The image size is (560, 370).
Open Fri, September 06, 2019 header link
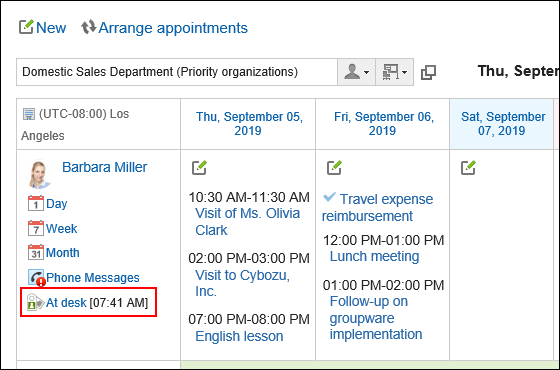(x=384, y=124)
